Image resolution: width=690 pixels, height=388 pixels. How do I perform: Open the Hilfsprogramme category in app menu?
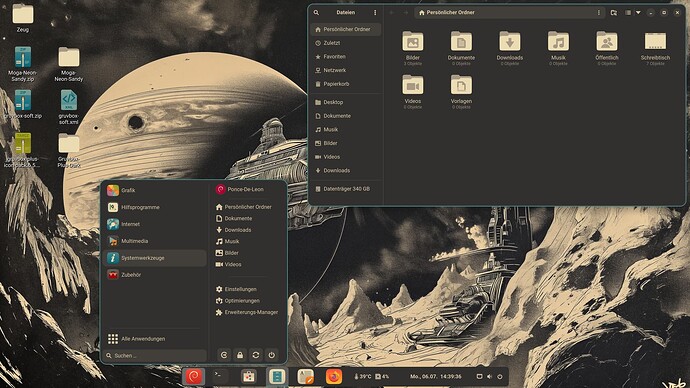[x=155, y=207]
